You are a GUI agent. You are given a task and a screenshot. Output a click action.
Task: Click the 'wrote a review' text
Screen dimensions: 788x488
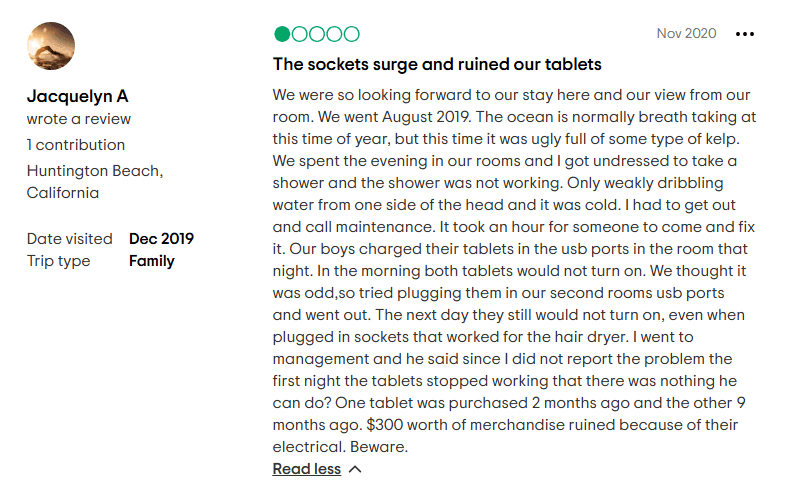point(78,119)
